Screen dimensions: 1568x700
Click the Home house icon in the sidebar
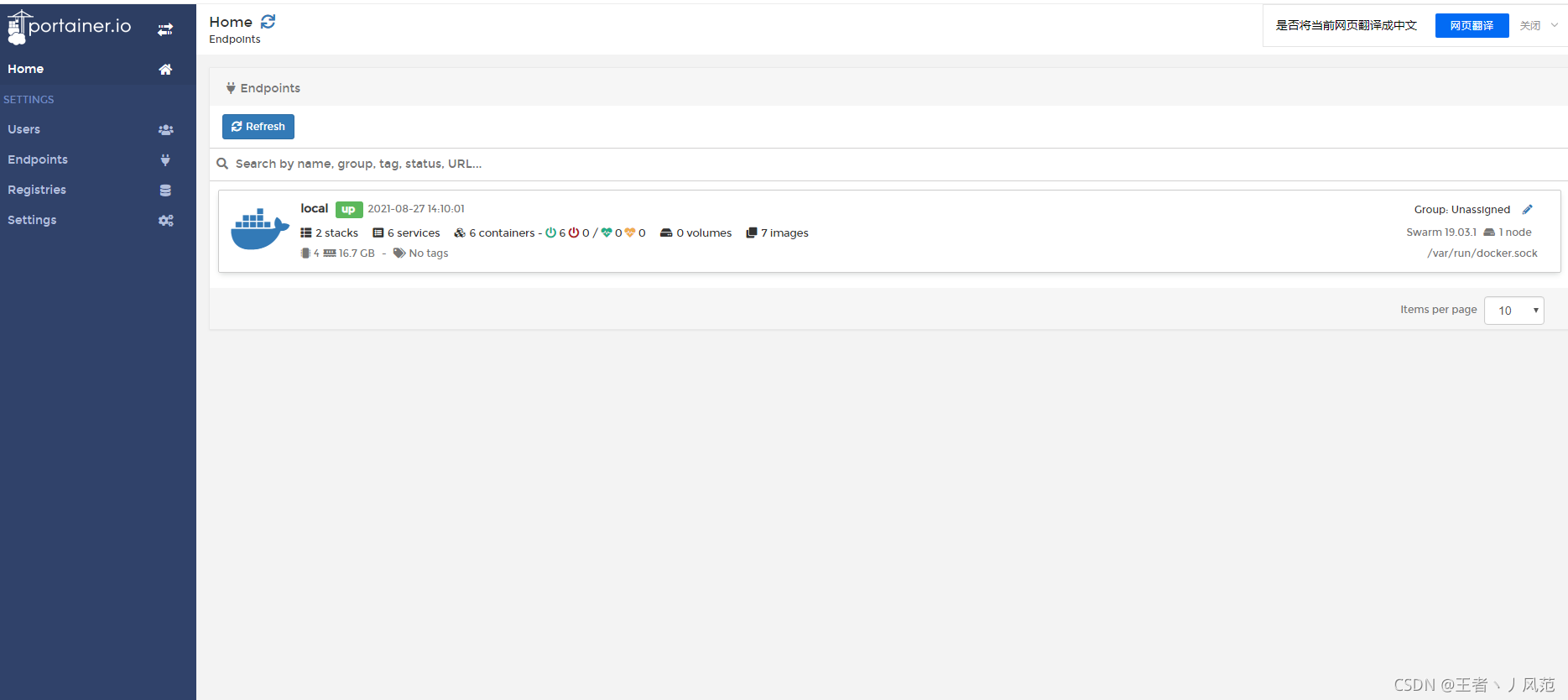click(x=165, y=70)
